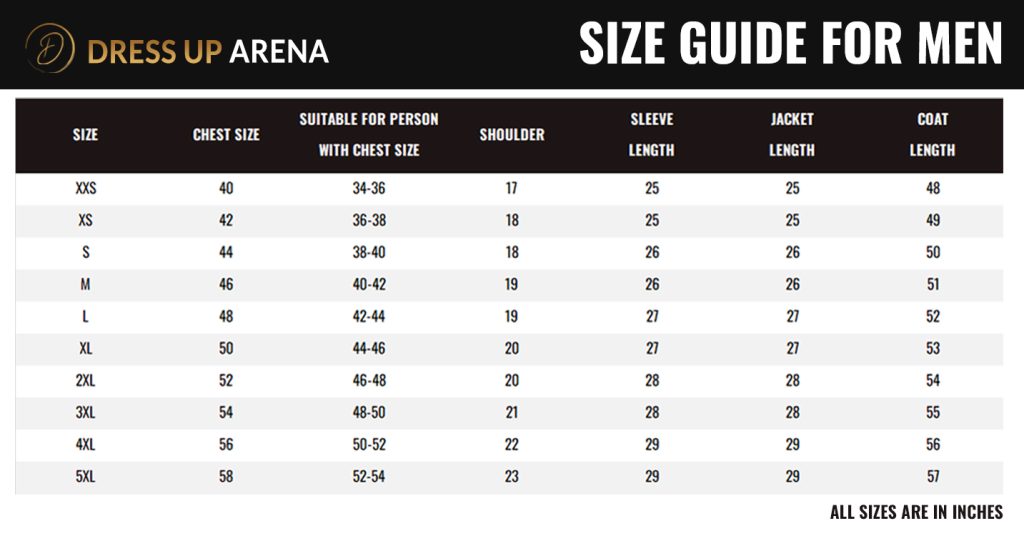Select the 5XL size row label

(85, 477)
